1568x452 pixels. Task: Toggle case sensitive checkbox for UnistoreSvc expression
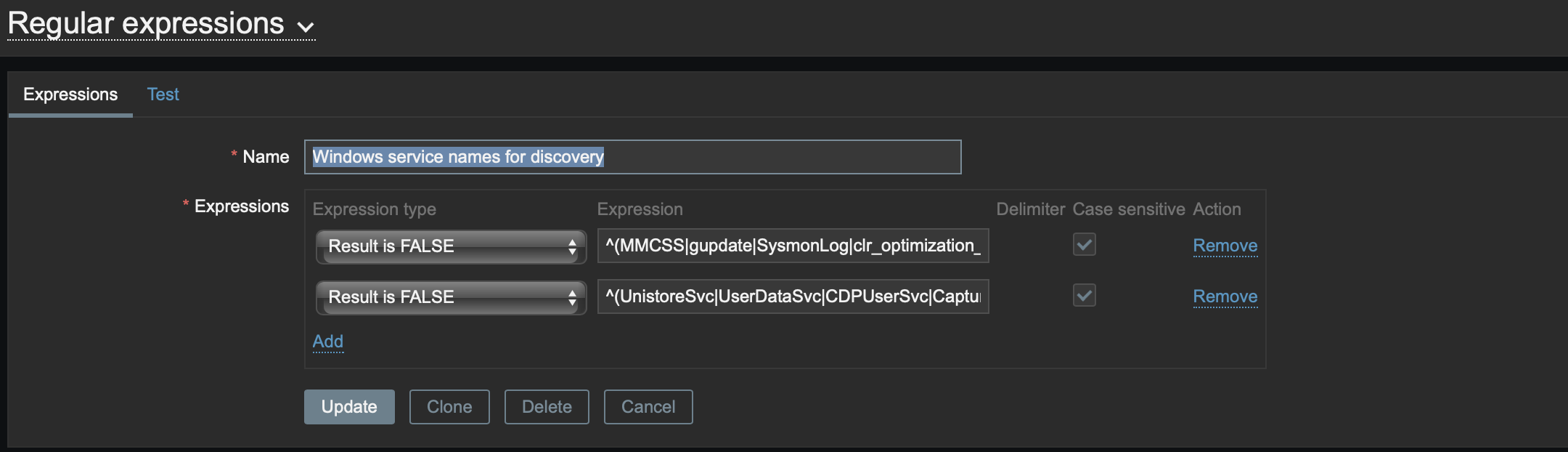pyautogui.click(x=1085, y=296)
